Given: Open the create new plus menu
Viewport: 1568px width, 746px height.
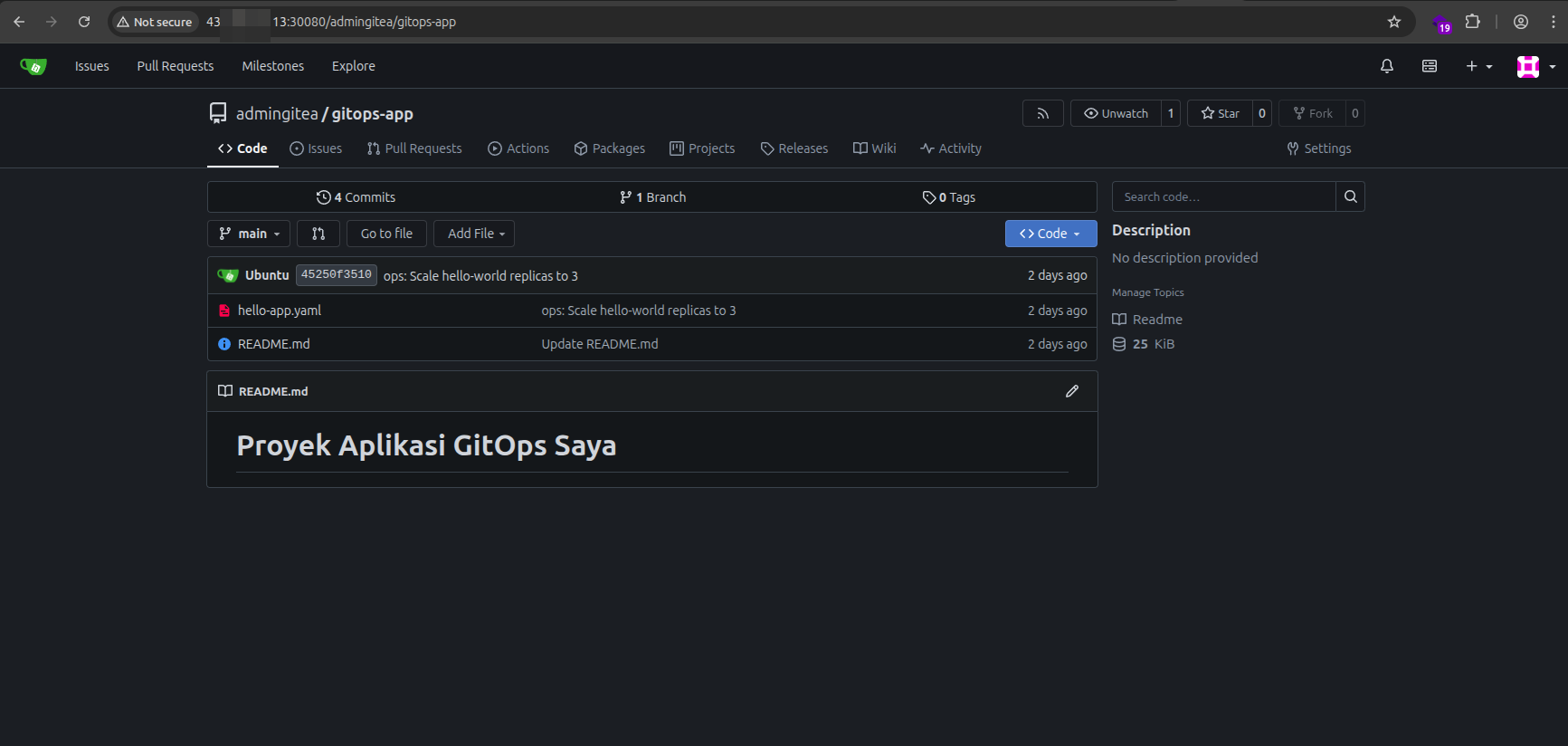Looking at the screenshot, I should 1478,66.
